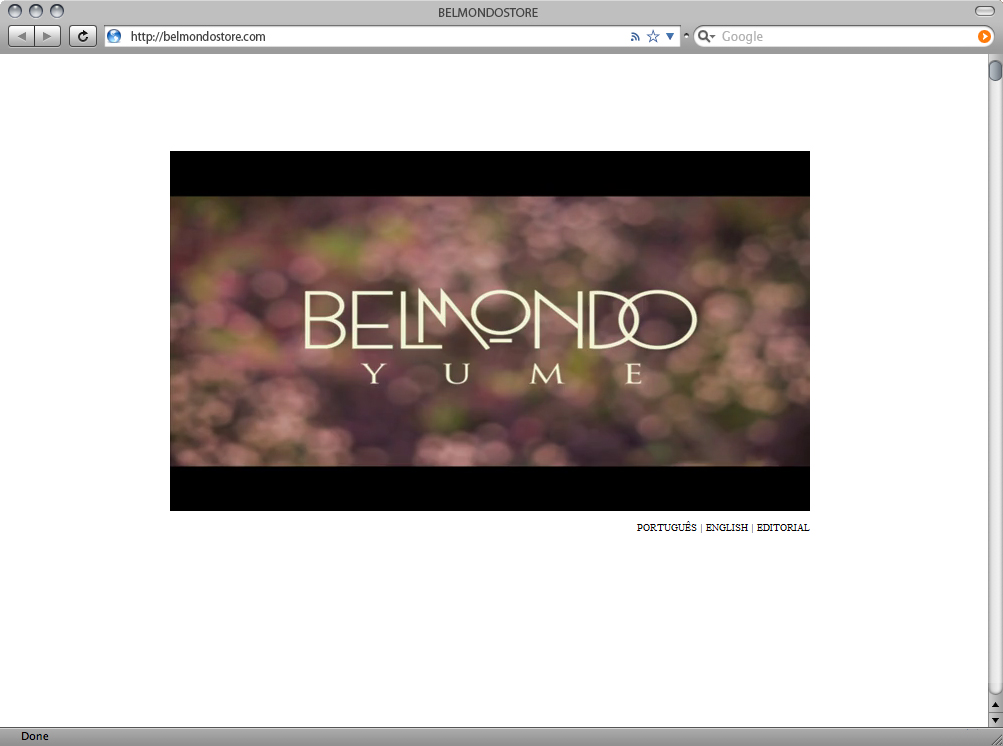The width and height of the screenshot is (1003, 746).
Task: Open the EDITORIAL link
Action: coord(783,528)
